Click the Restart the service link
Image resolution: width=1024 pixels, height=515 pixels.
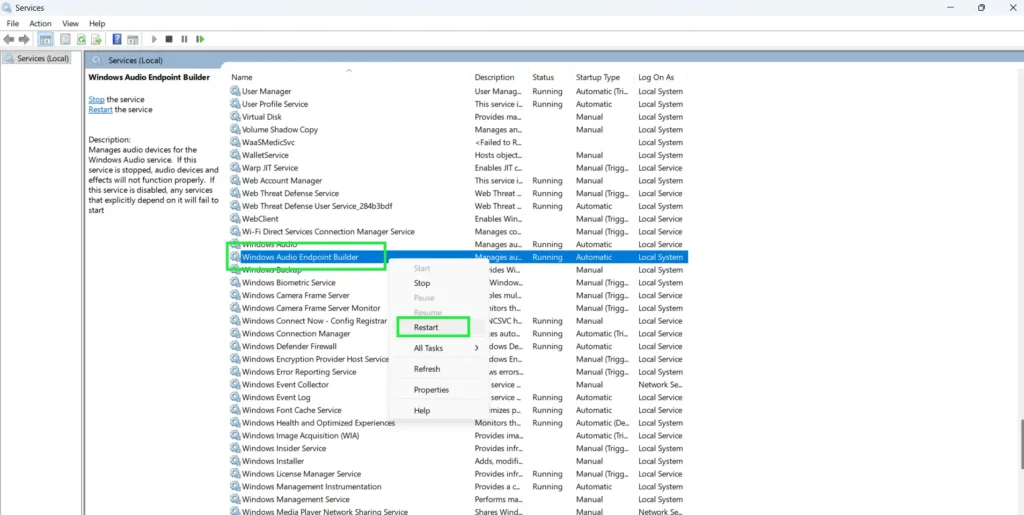(x=101, y=110)
